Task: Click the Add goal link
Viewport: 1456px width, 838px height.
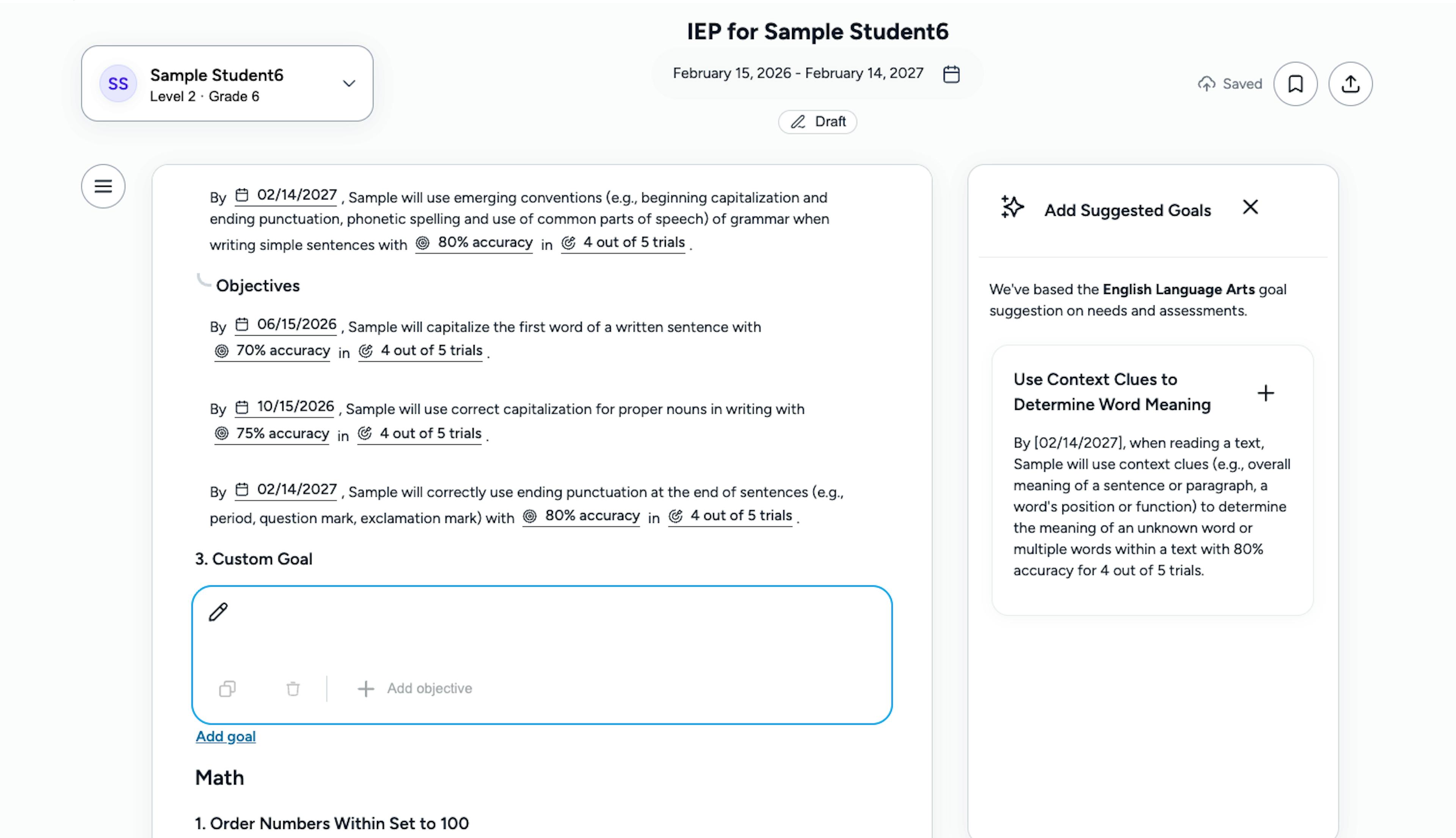Action: coord(226,737)
